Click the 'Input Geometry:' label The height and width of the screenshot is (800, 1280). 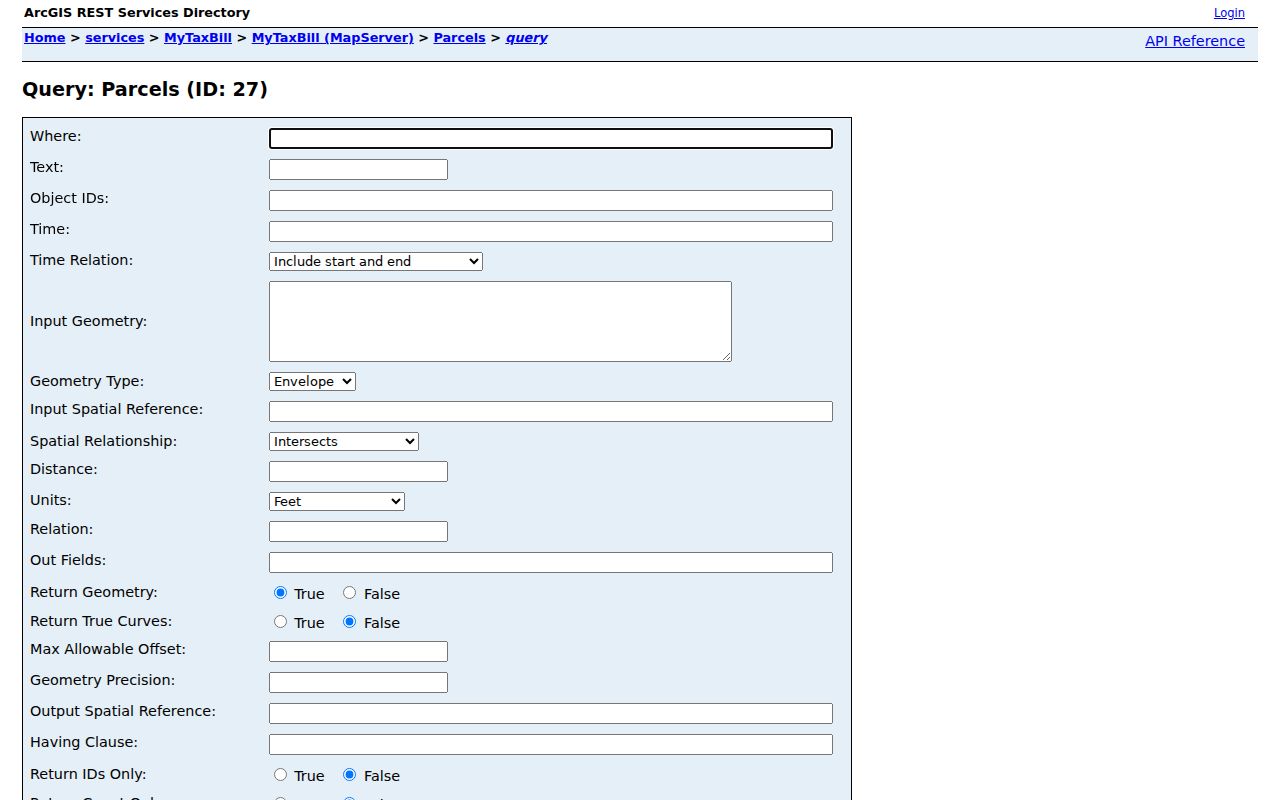tap(89, 321)
